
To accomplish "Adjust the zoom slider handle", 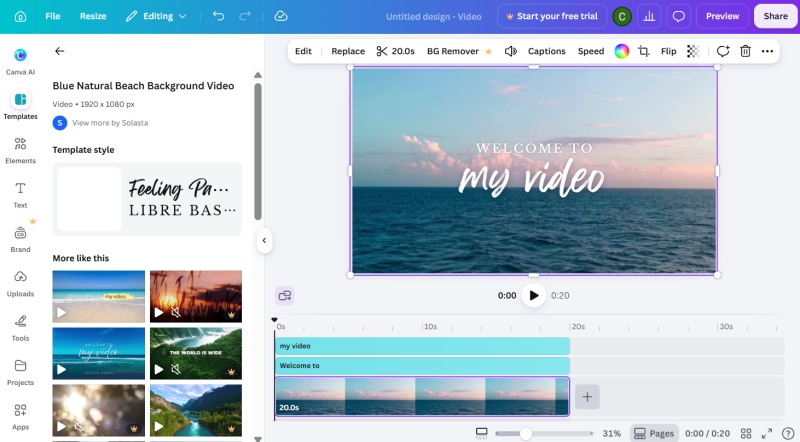I will (x=526, y=434).
